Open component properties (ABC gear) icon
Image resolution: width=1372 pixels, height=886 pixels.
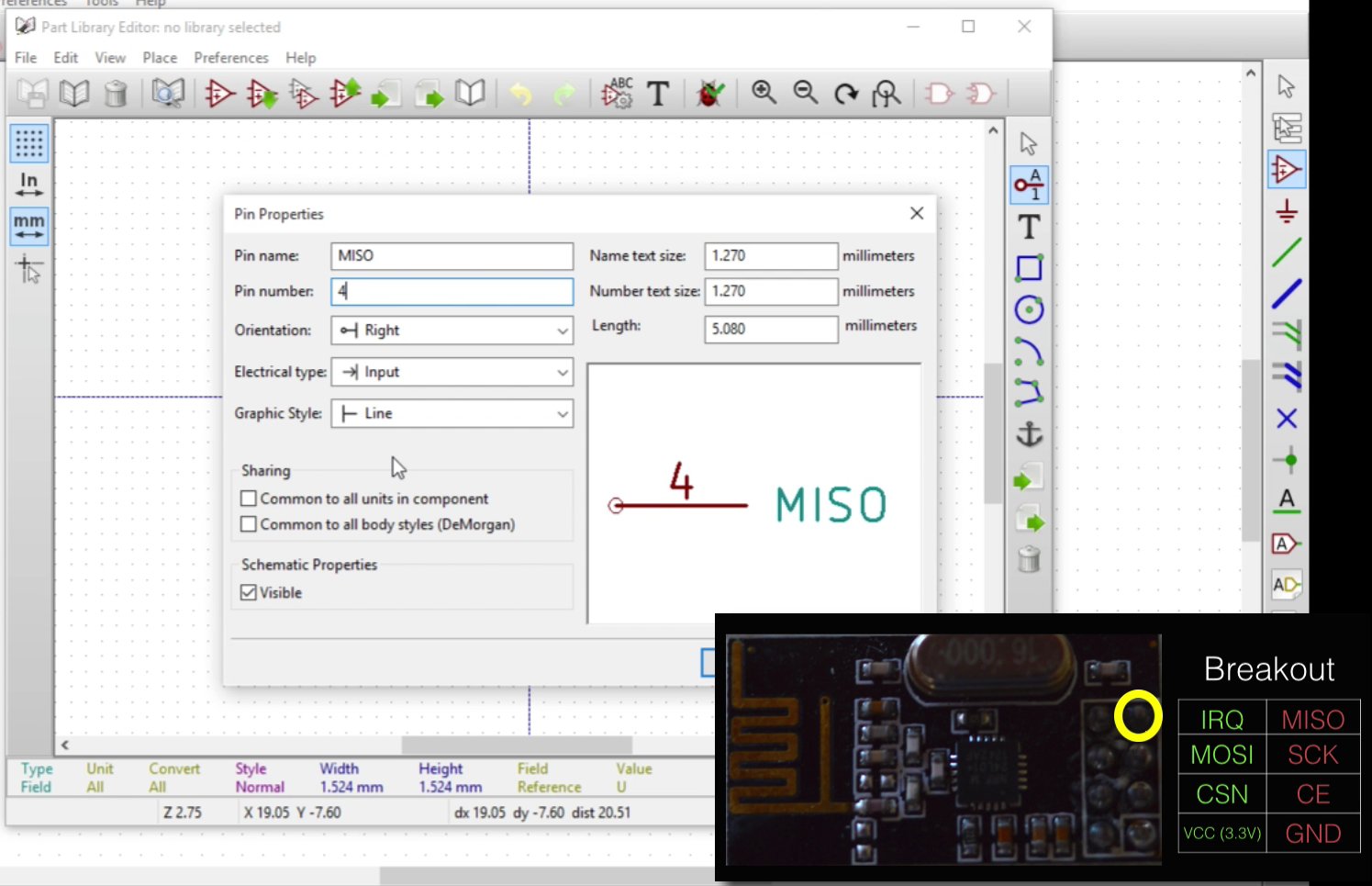coord(617,93)
